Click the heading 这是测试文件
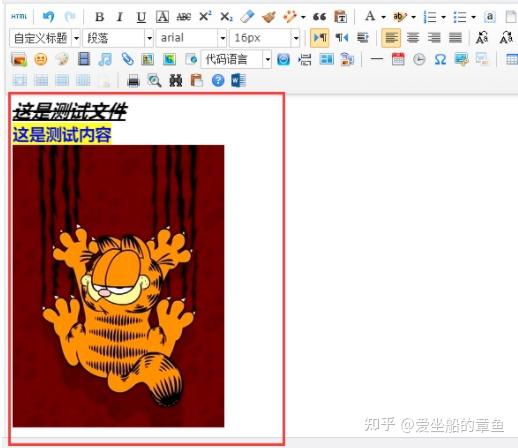Viewport: 518px width, 448px height. point(70,111)
